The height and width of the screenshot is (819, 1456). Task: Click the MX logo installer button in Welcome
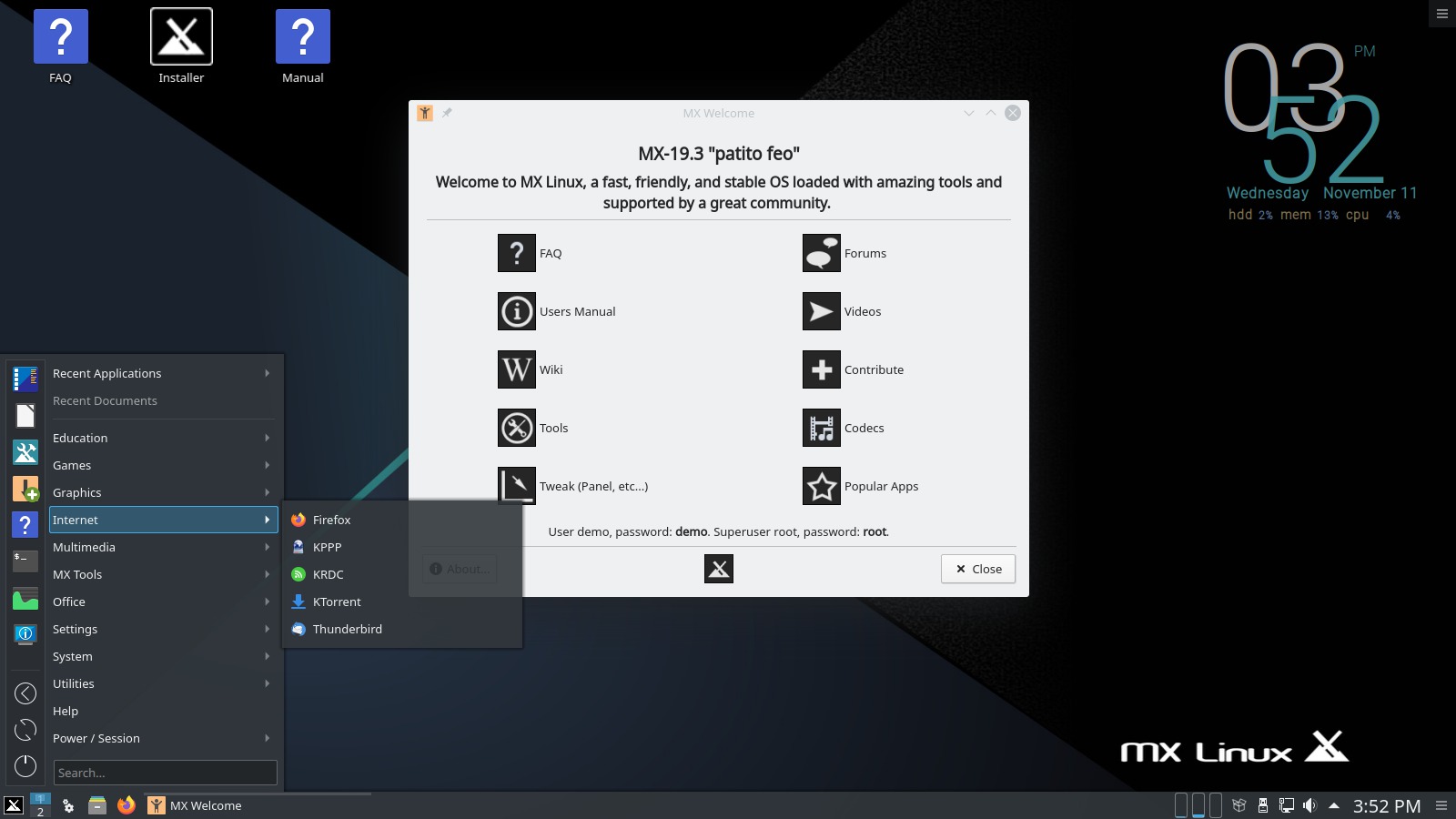(x=718, y=569)
